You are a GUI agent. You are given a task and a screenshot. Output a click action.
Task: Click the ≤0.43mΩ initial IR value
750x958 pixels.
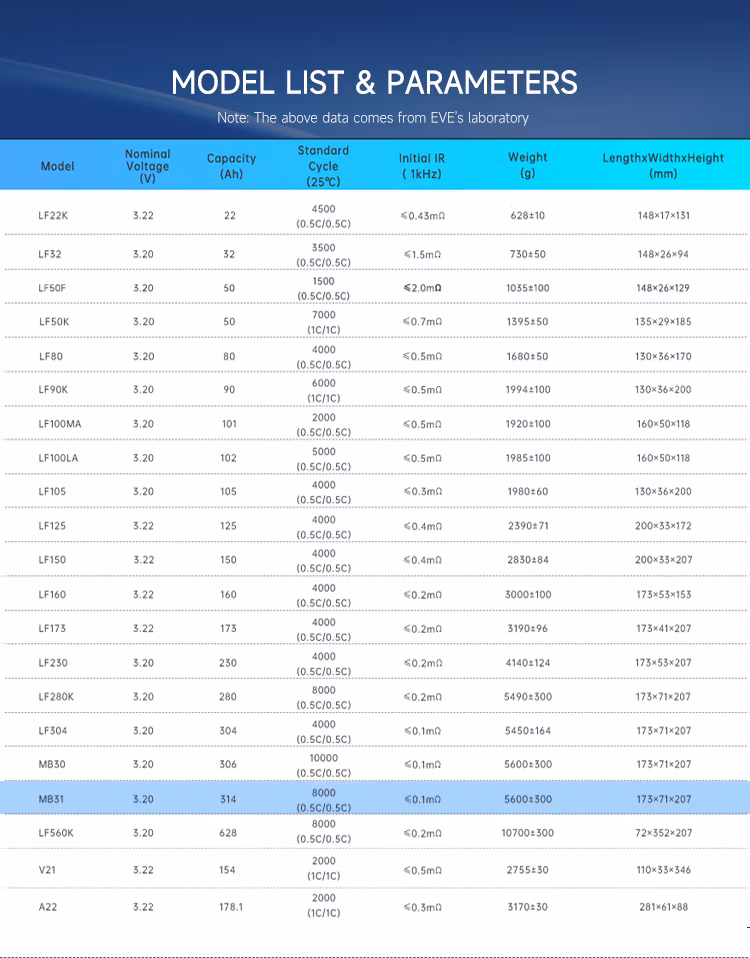[422, 215]
